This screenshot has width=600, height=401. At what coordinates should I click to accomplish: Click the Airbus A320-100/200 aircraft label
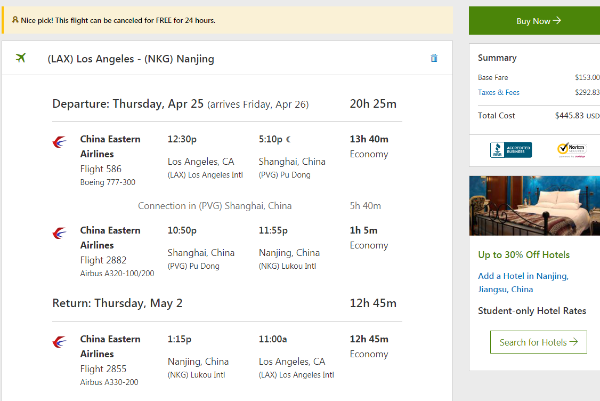[117, 273]
